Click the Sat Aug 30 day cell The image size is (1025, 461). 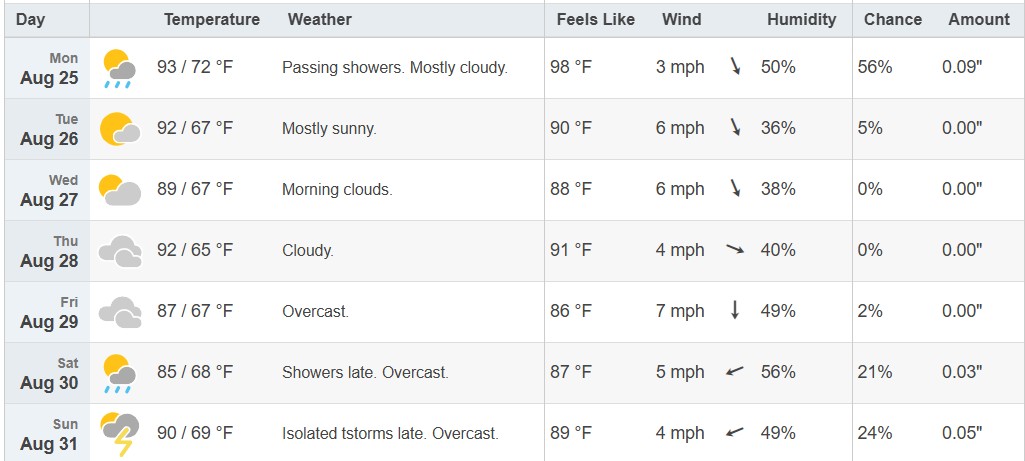pyautogui.click(x=47, y=373)
